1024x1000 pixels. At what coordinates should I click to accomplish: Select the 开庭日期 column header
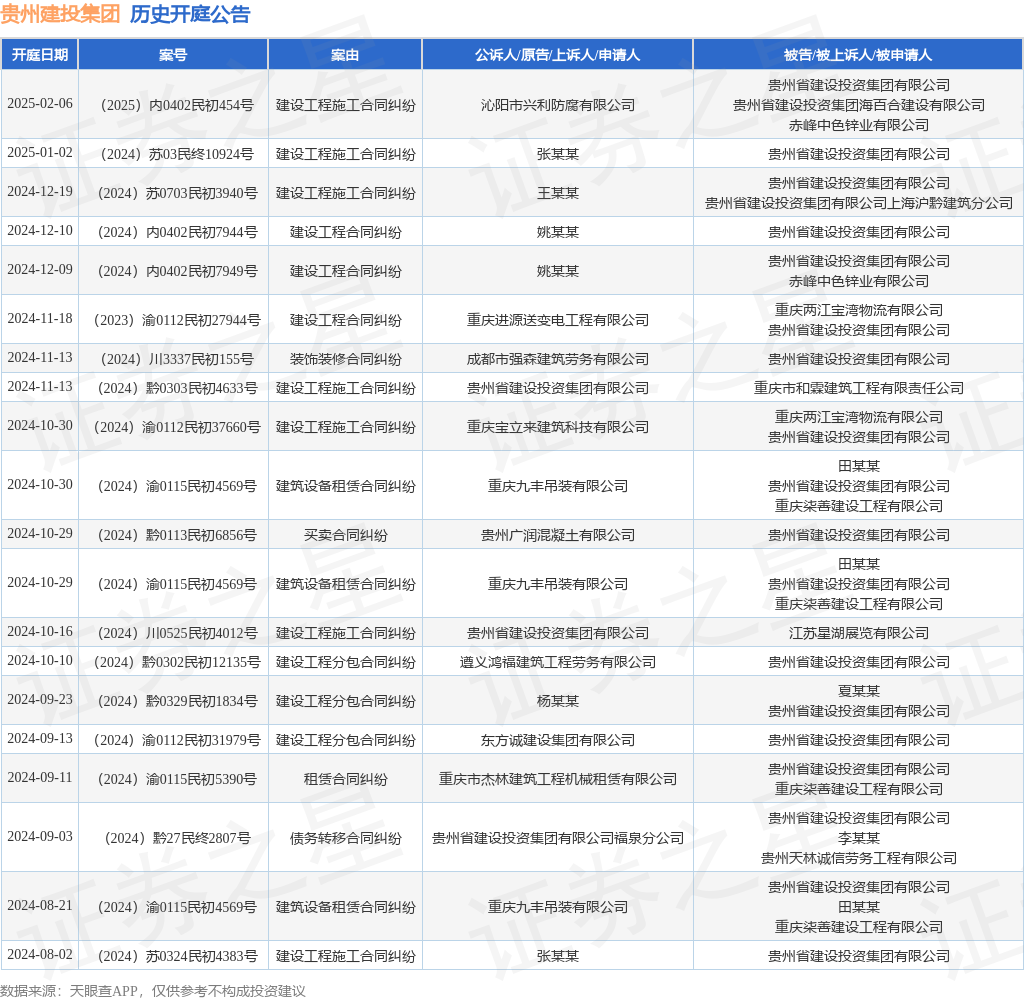click(x=40, y=55)
